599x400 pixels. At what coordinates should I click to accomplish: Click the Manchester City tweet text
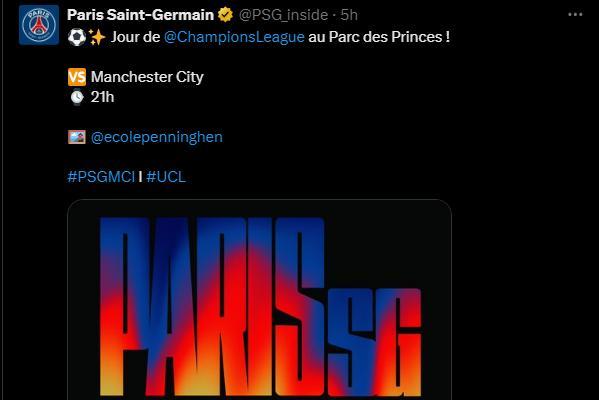[147, 77]
